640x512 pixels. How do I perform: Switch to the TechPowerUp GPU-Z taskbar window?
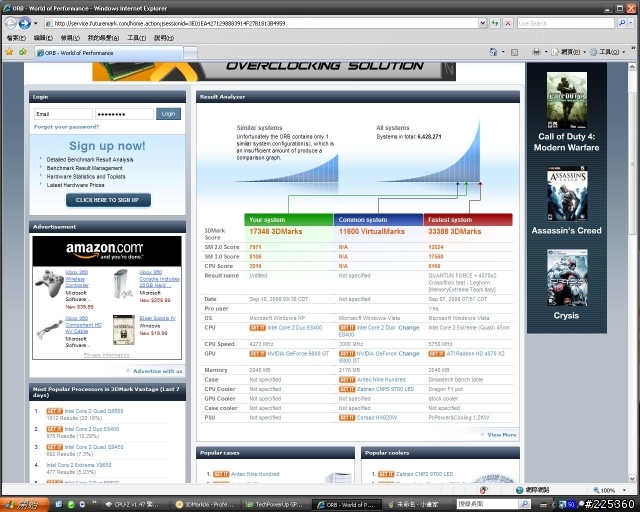click(x=276, y=505)
